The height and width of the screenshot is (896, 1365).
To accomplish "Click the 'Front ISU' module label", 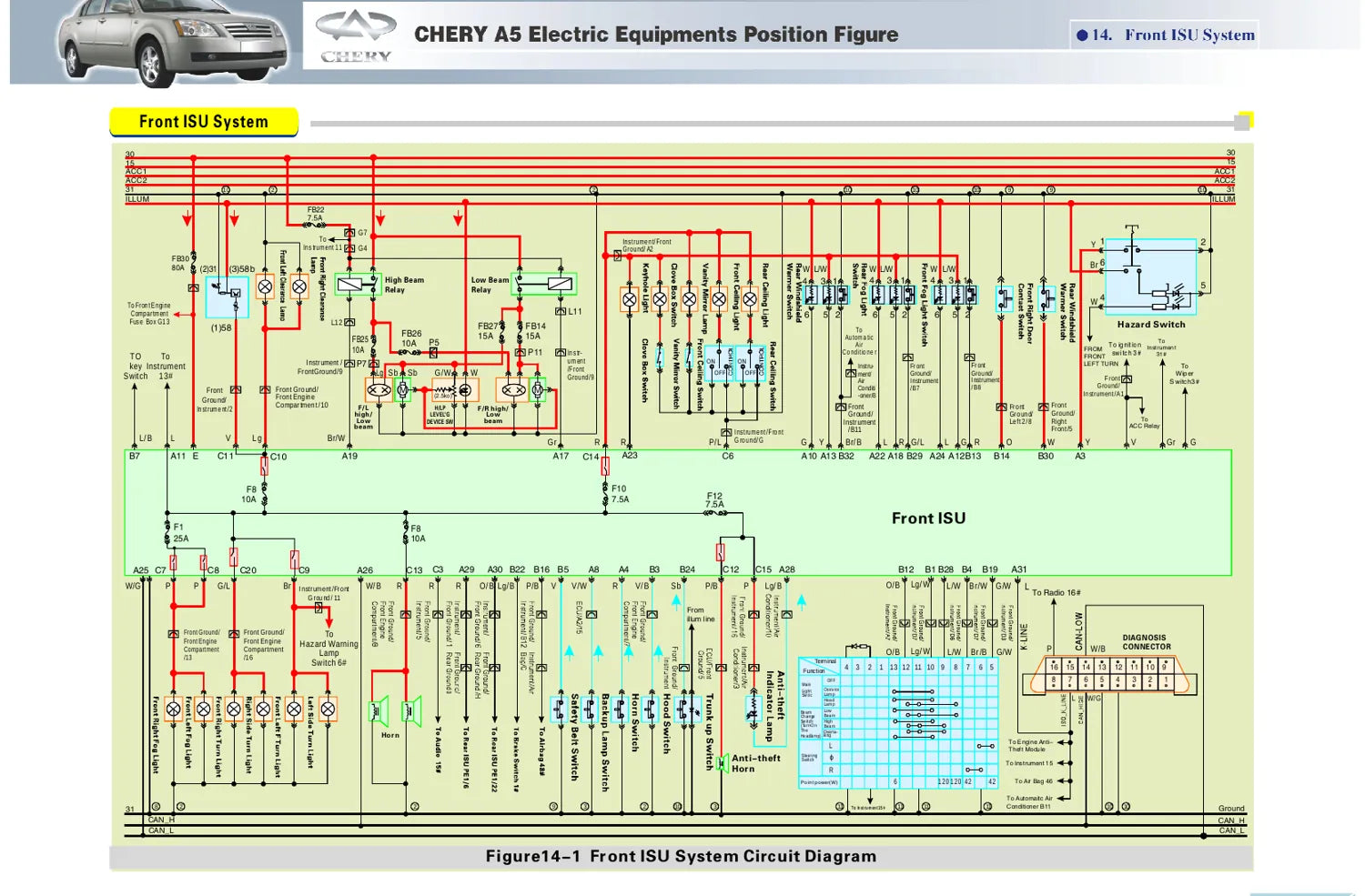I will [928, 518].
